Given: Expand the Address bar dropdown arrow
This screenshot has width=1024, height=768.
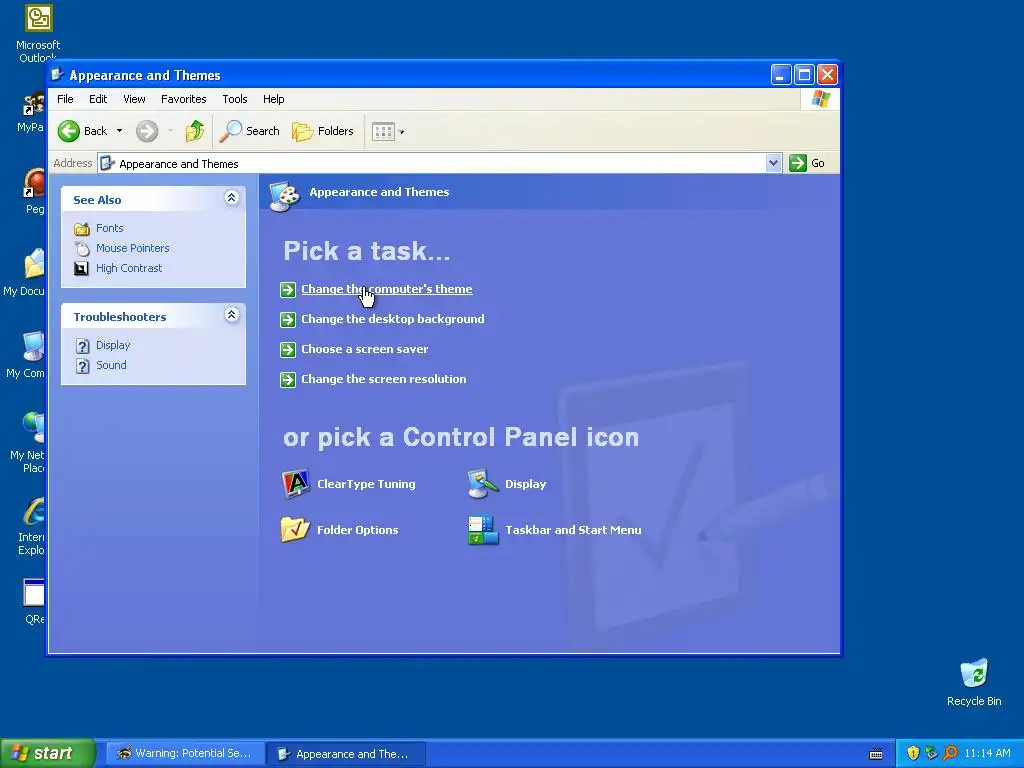Looking at the screenshot, I should [773, 163].
